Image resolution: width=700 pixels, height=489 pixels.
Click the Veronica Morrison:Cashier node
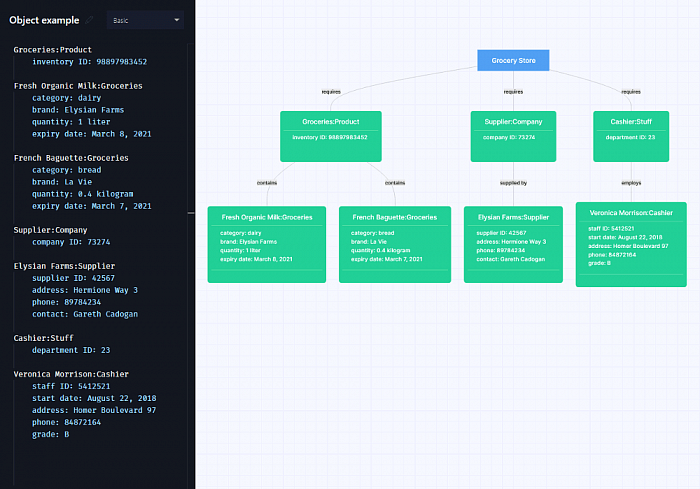[631, 244]
